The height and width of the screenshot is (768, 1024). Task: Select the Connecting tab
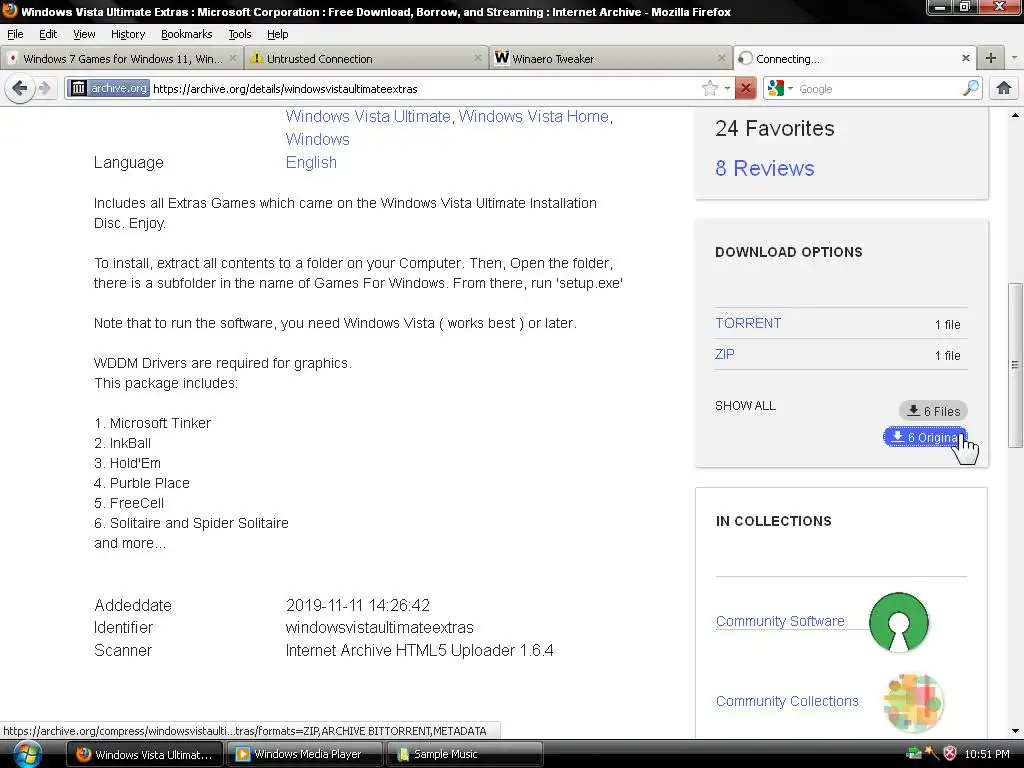coord(854,58)
